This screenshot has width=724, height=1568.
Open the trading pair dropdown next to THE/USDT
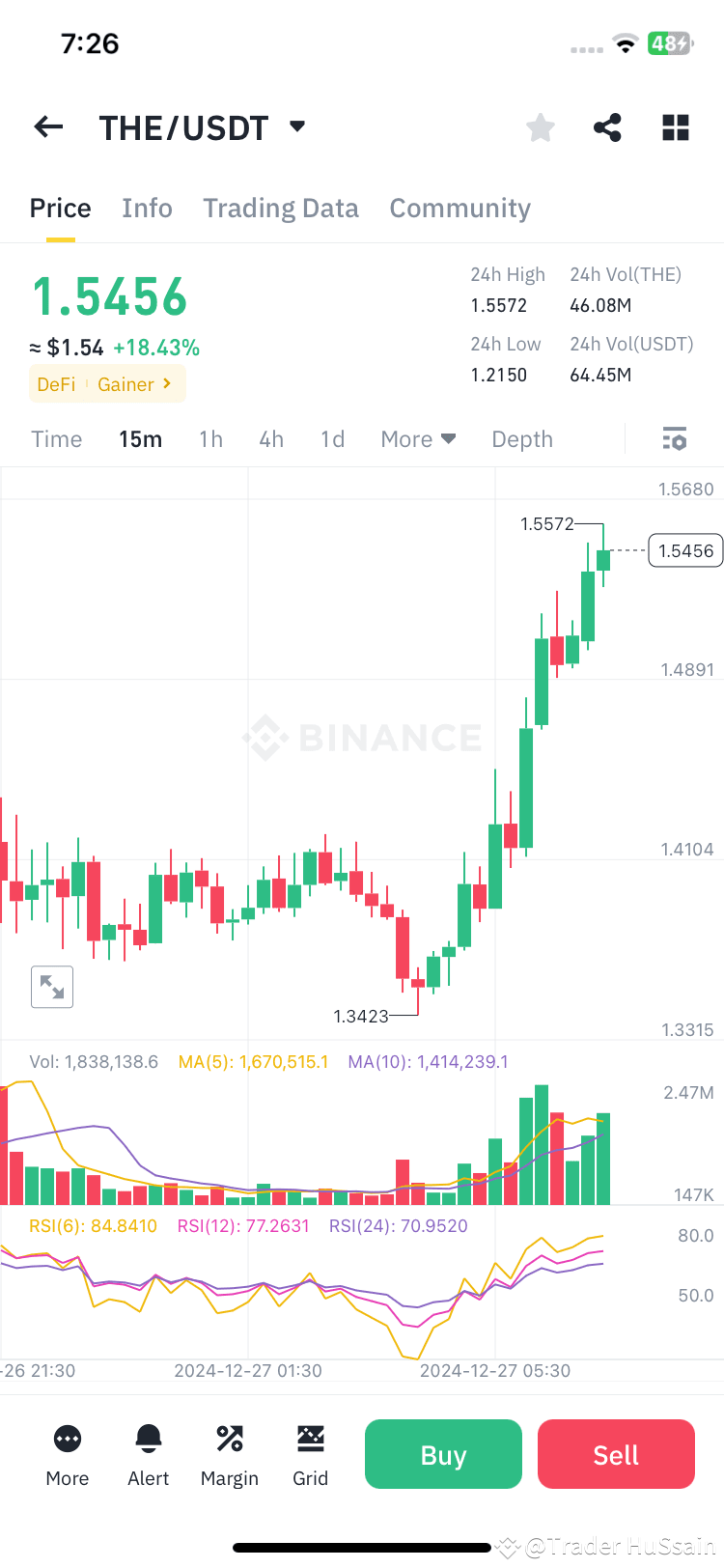click(296, 126)
